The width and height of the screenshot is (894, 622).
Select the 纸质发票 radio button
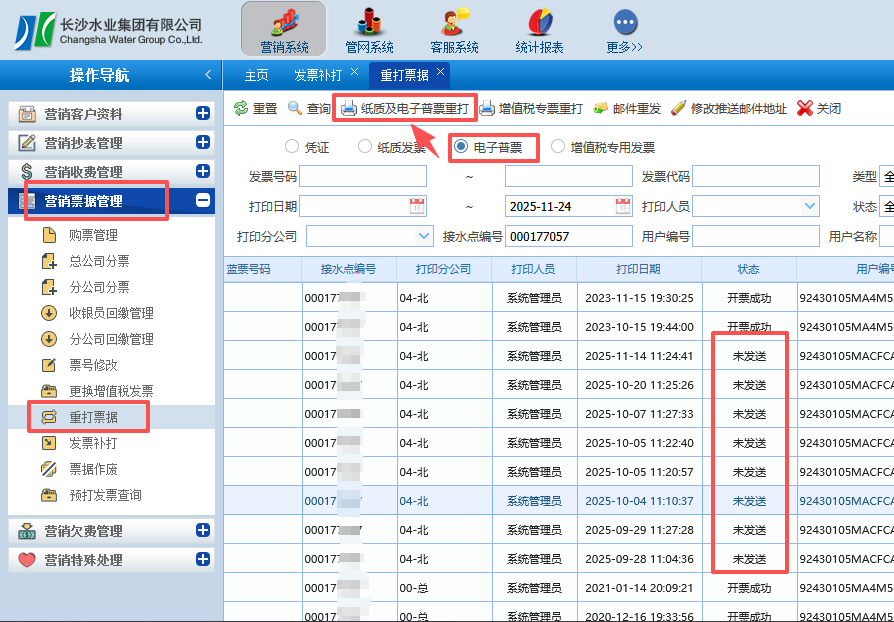[365, 147]
